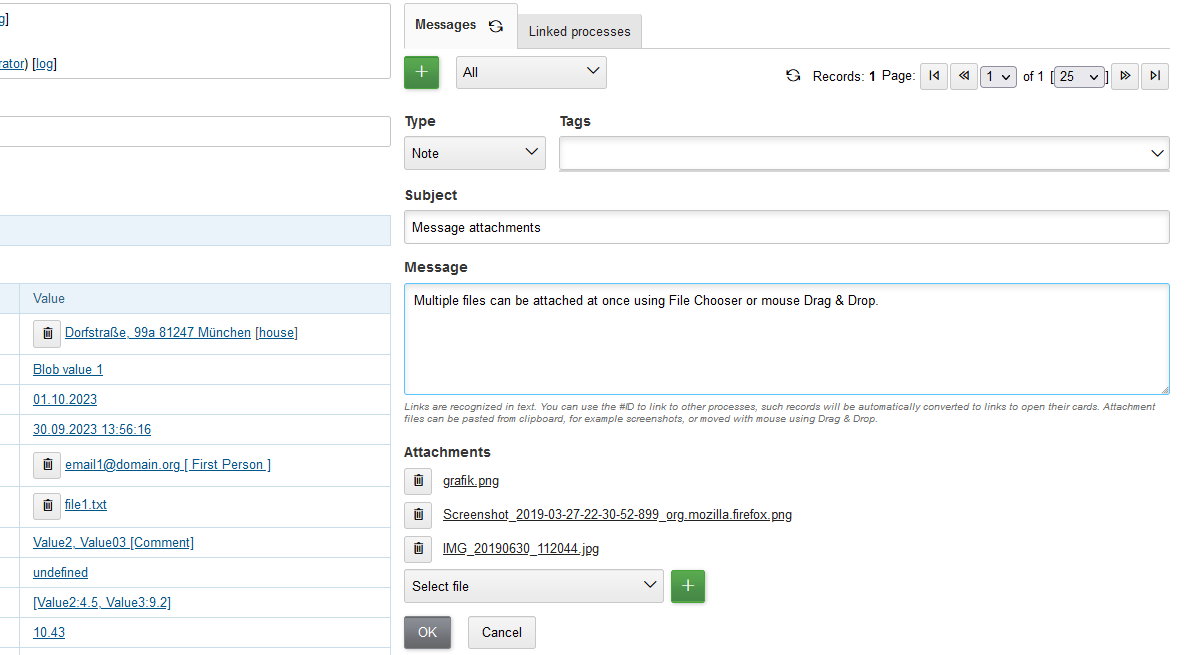The image size is (1186, 655).
Task: Open the All messages filter dropdown
Action: [x=531, y=73]
